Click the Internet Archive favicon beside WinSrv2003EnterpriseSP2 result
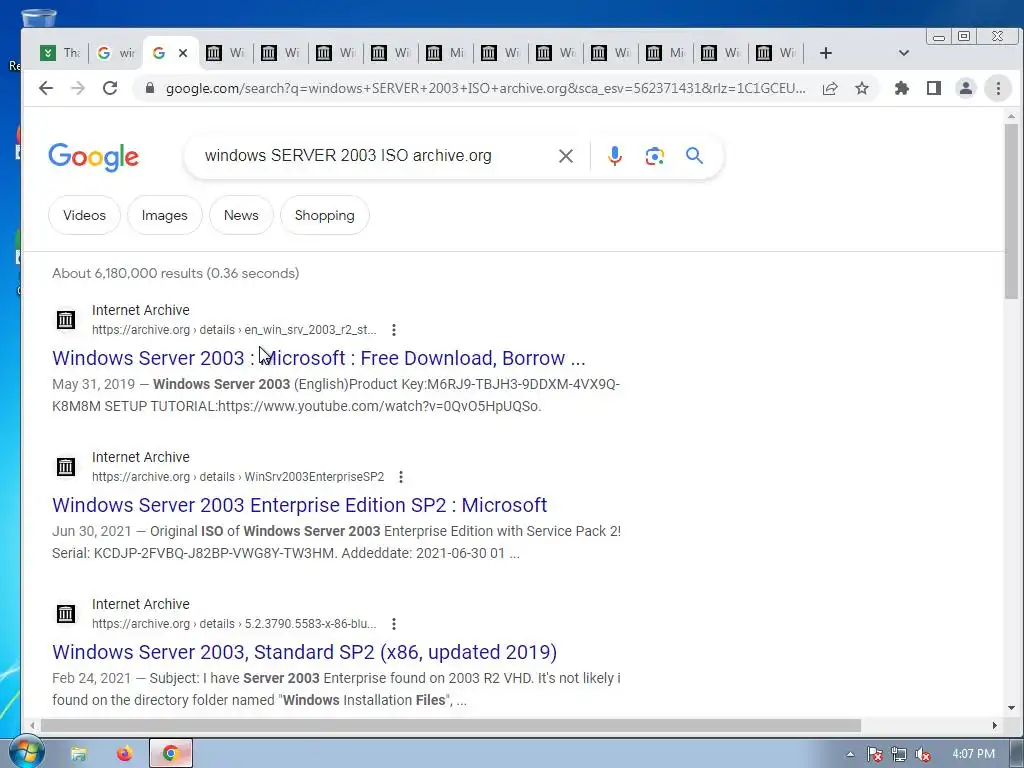 pyautogui.click(x=66, y=467)
